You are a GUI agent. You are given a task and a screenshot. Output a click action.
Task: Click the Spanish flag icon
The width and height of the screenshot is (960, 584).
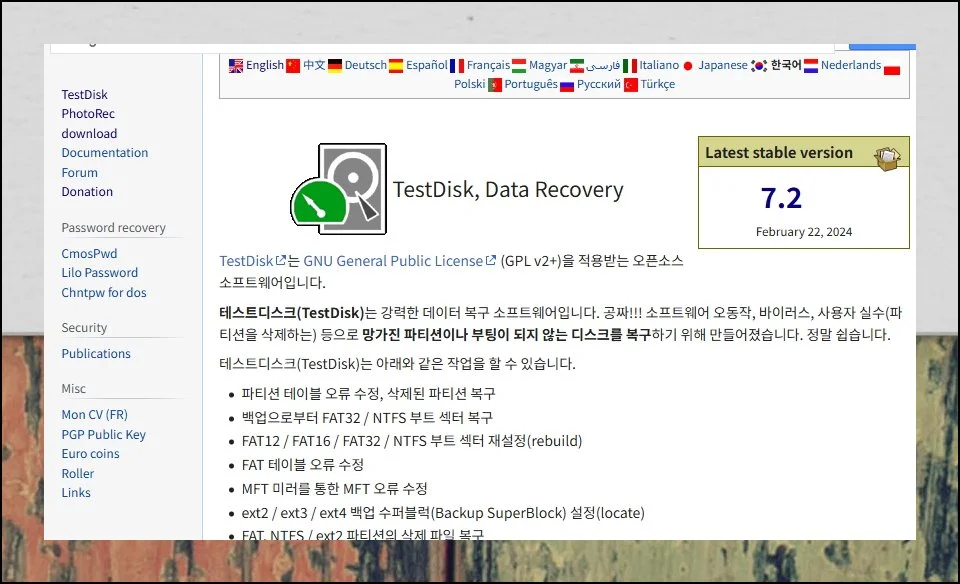coord(396,66)
